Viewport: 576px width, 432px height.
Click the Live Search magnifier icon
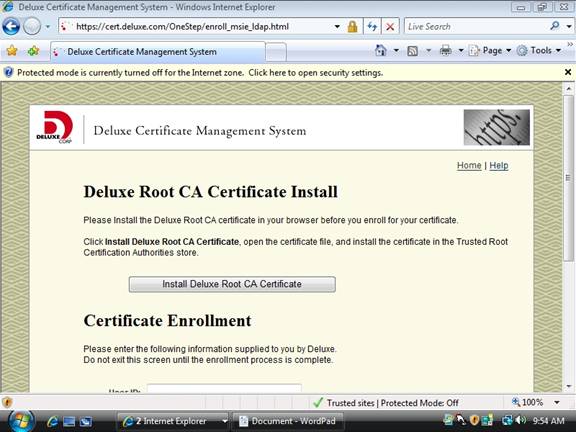pyautogui.click(x=555, y=26)
